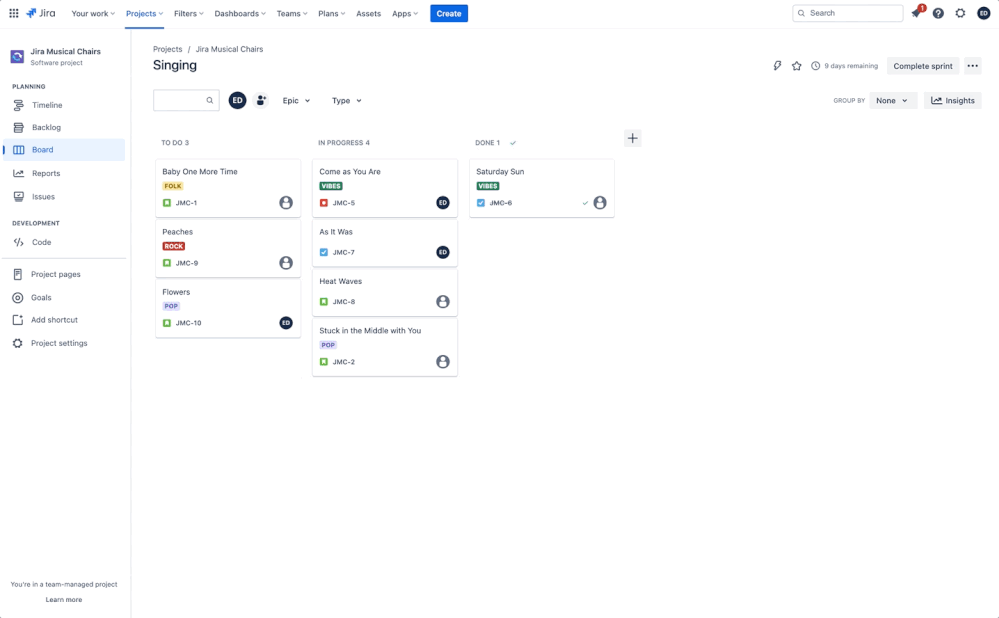Open the board more actions ellipsis

coord(972,66)
